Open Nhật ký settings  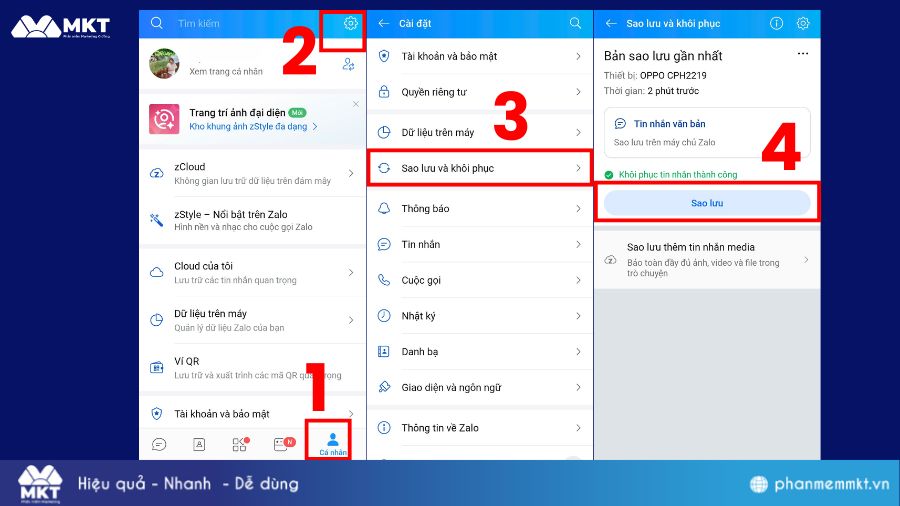(479, 316)
